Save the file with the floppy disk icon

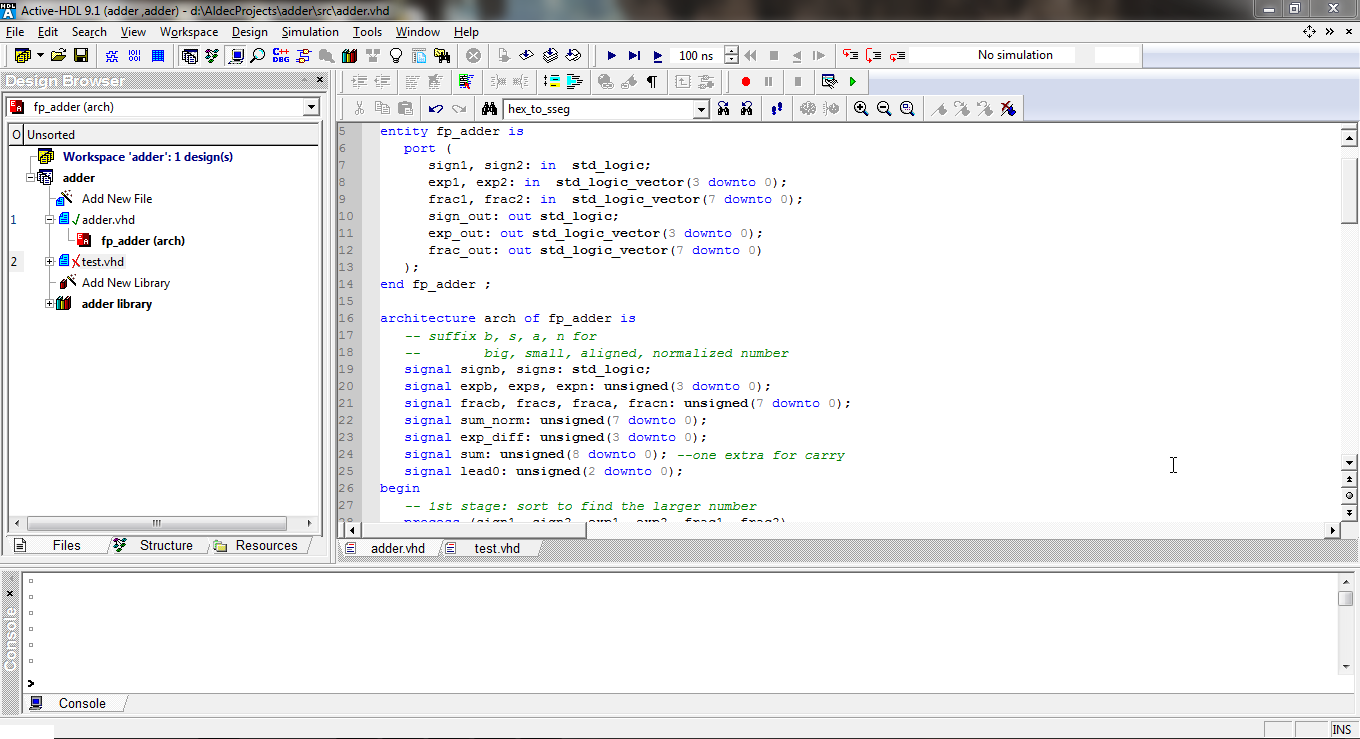81,55
